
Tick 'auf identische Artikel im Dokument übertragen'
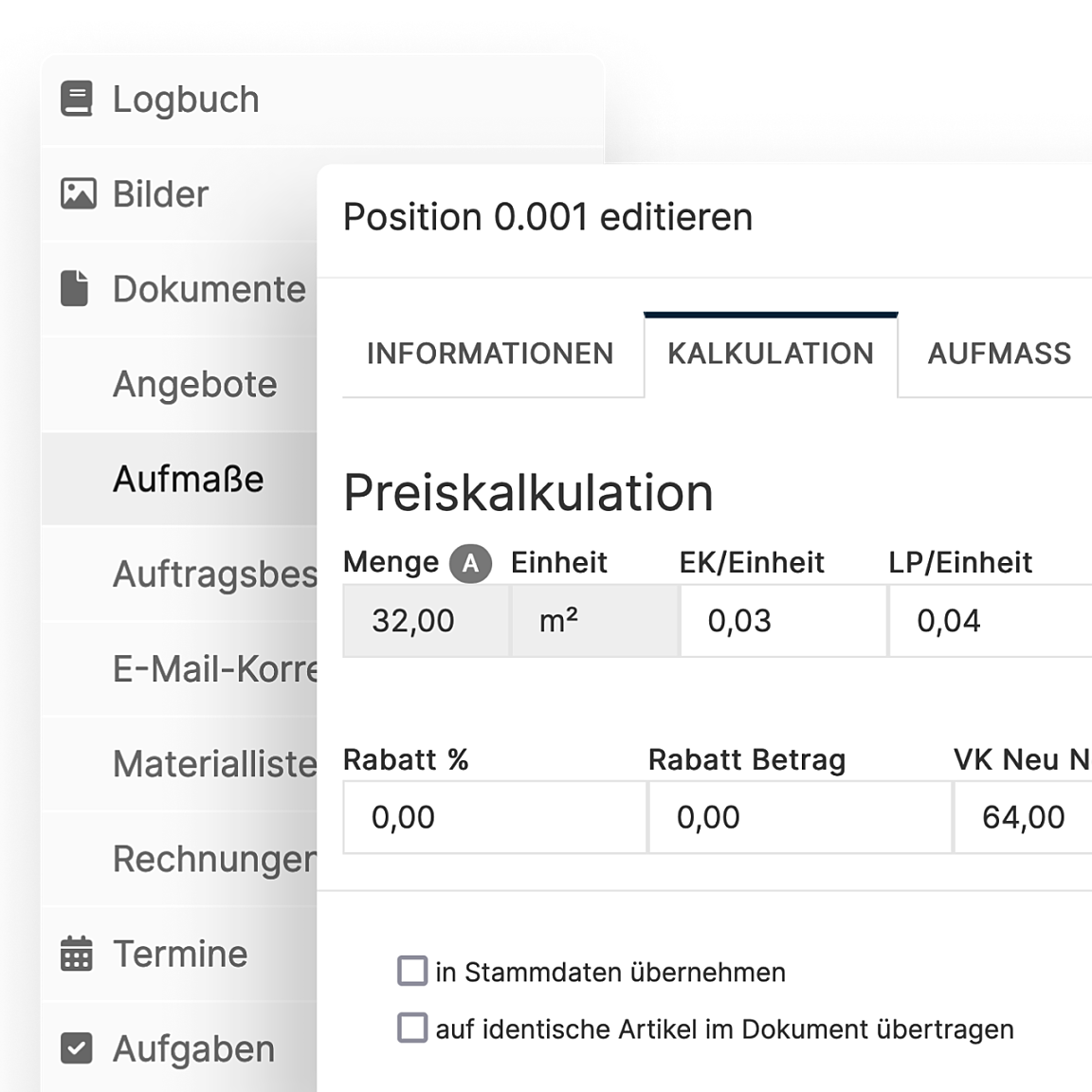coord(412,1028)
